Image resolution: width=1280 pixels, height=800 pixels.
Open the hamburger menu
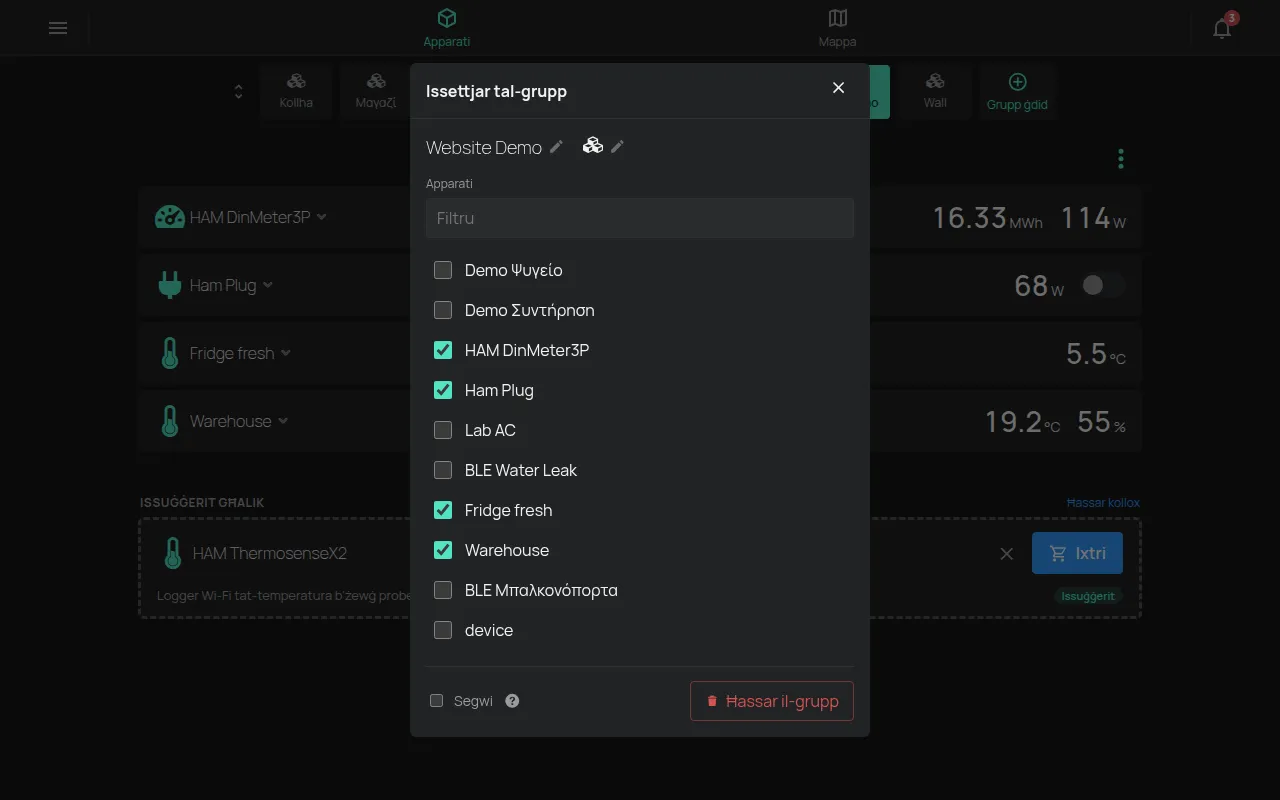point(58,28)
